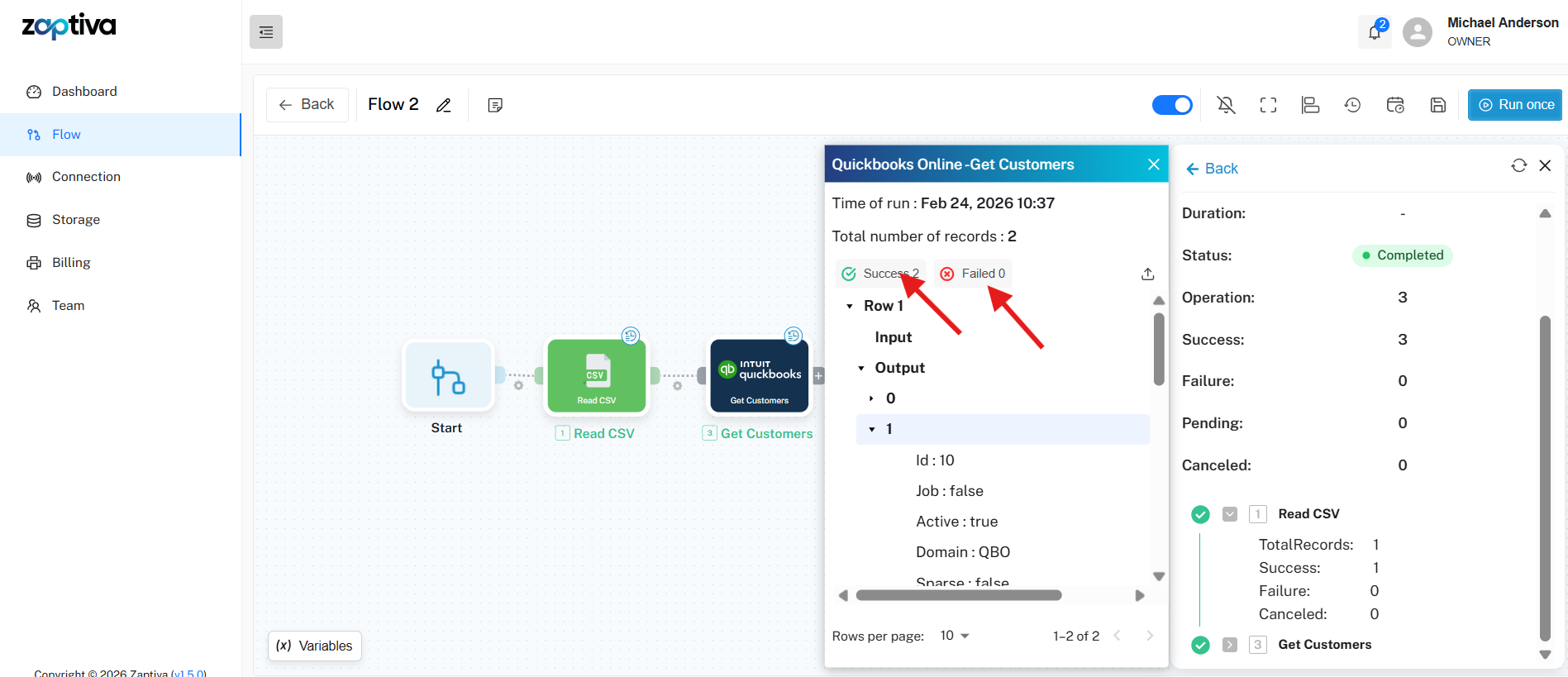Toggle the Success 2 filter
The image size is (1568, 677).
(x=880, y=274)
